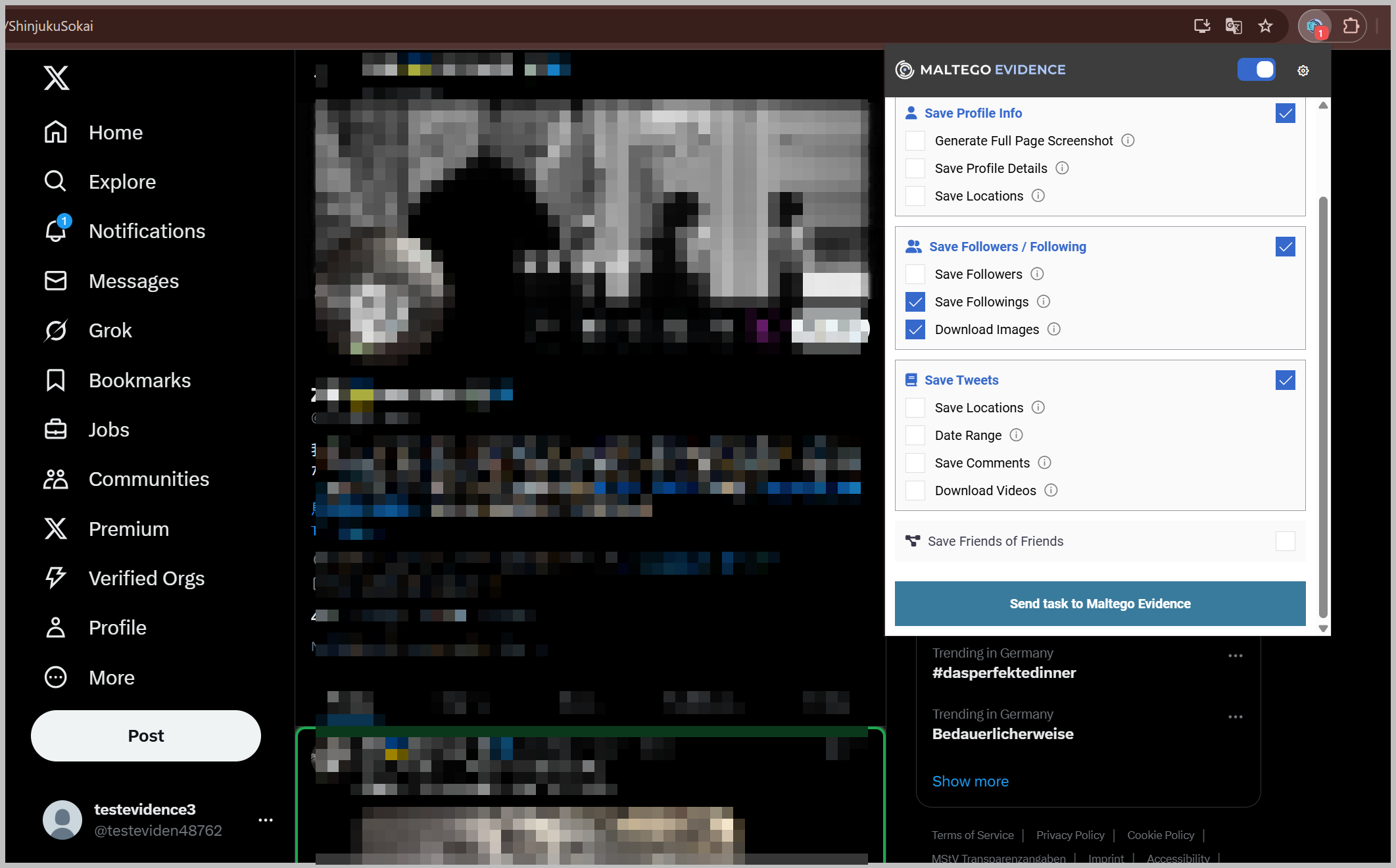Click the extension panel scroll down arrow
Image resolution: width=1396 pixels, height=868 pixels.
pyautogui.click(x=1323, y=629)
